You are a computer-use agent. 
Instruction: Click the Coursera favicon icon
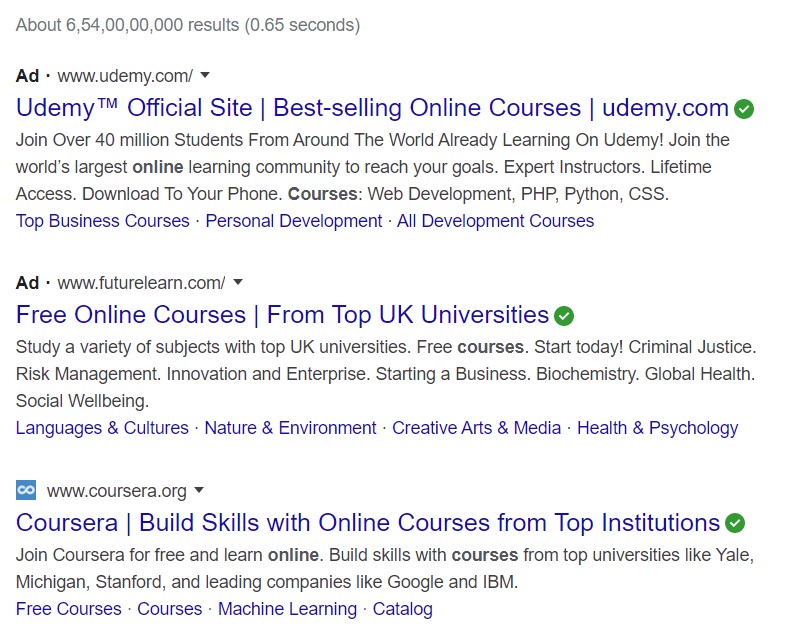coord(26,490)
